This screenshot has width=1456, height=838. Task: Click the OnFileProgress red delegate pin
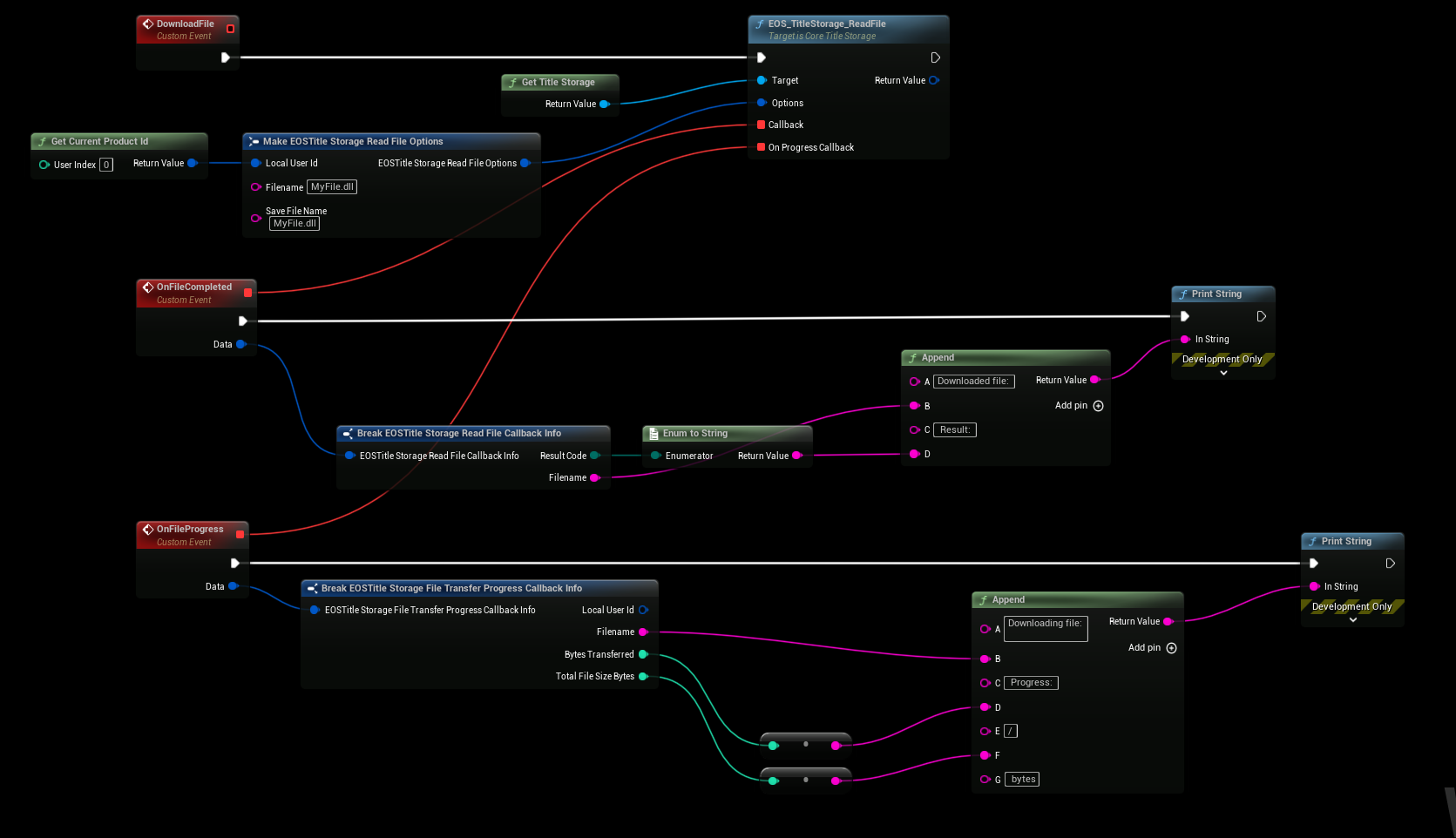240,535
